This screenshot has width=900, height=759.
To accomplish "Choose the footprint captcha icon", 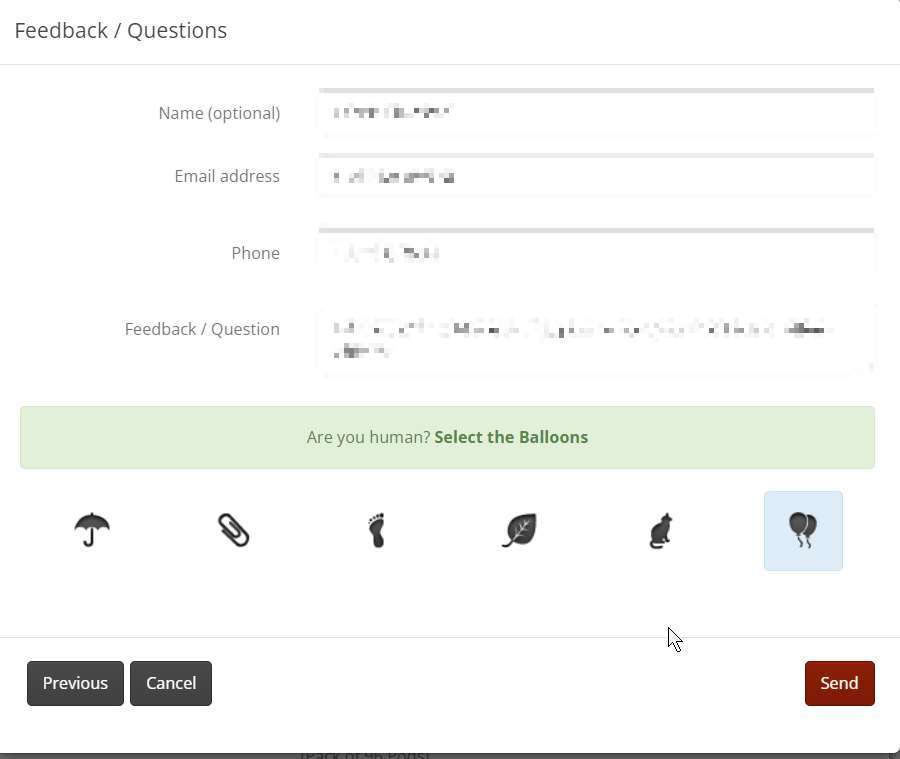I will pos(376,530).
